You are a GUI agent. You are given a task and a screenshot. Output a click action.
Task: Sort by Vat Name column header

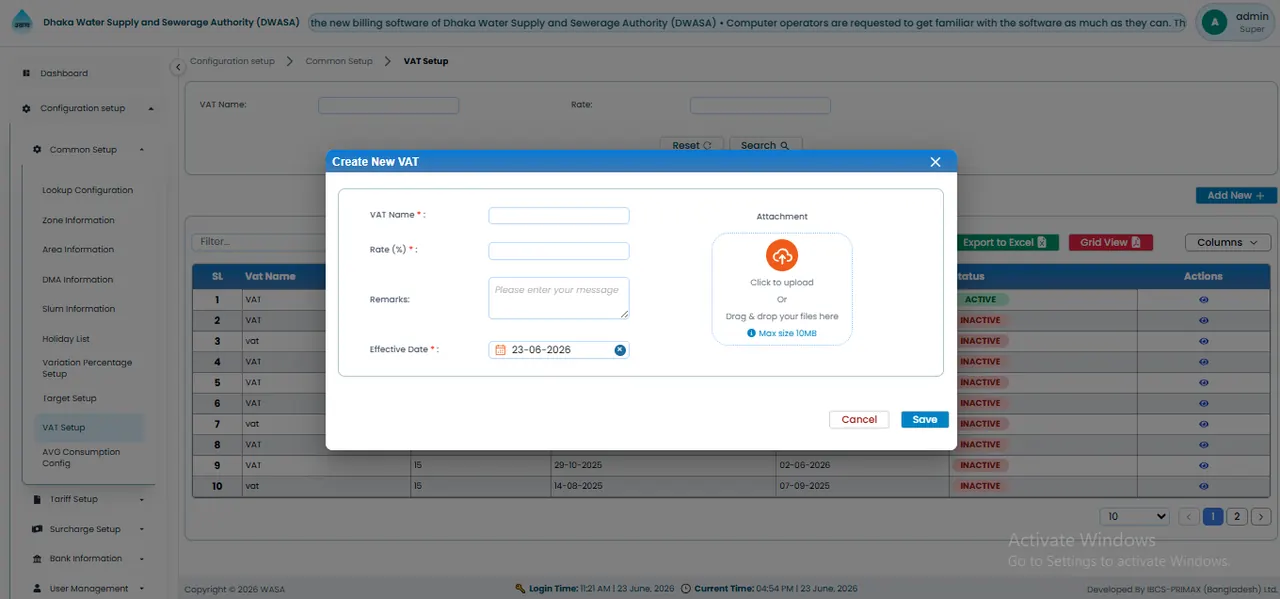[270, 276]
